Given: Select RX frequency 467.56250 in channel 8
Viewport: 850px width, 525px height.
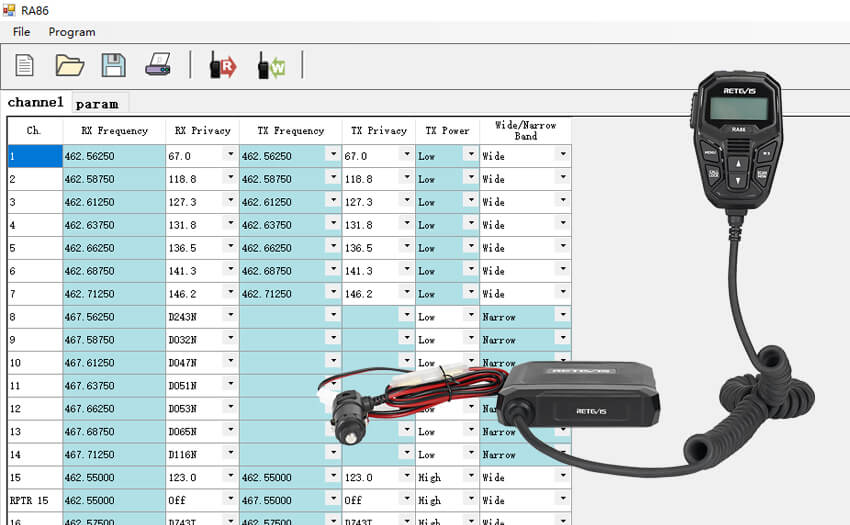Looking at the screenshot, I should coord(114,317).
